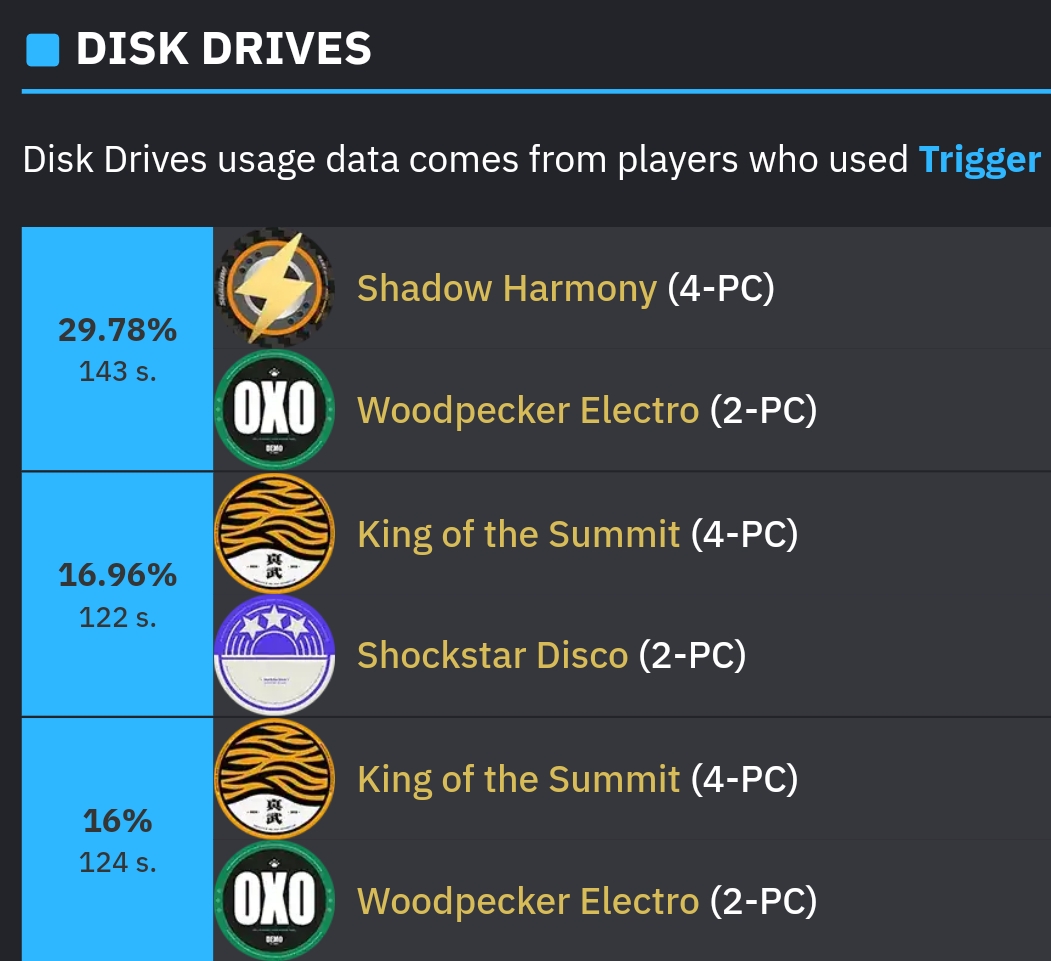Select the 29.78% usage stat cell
This screenshot has width=1051, height=961.
tap(117, 348)
